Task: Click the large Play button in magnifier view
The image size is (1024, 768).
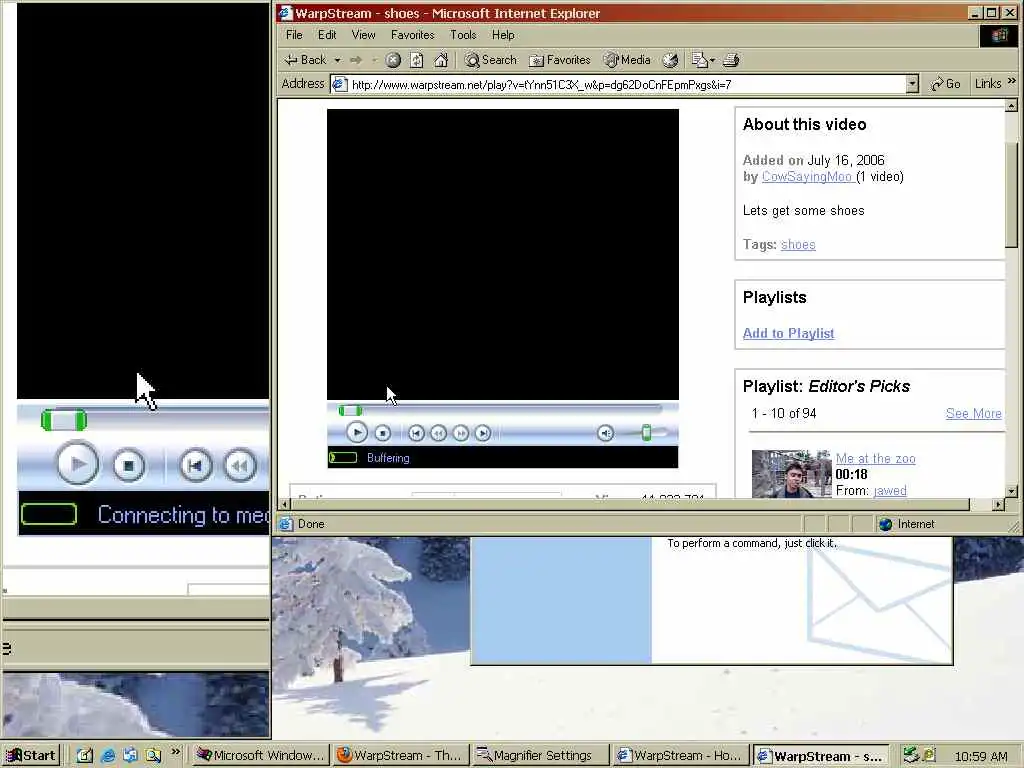Action: 78,464
